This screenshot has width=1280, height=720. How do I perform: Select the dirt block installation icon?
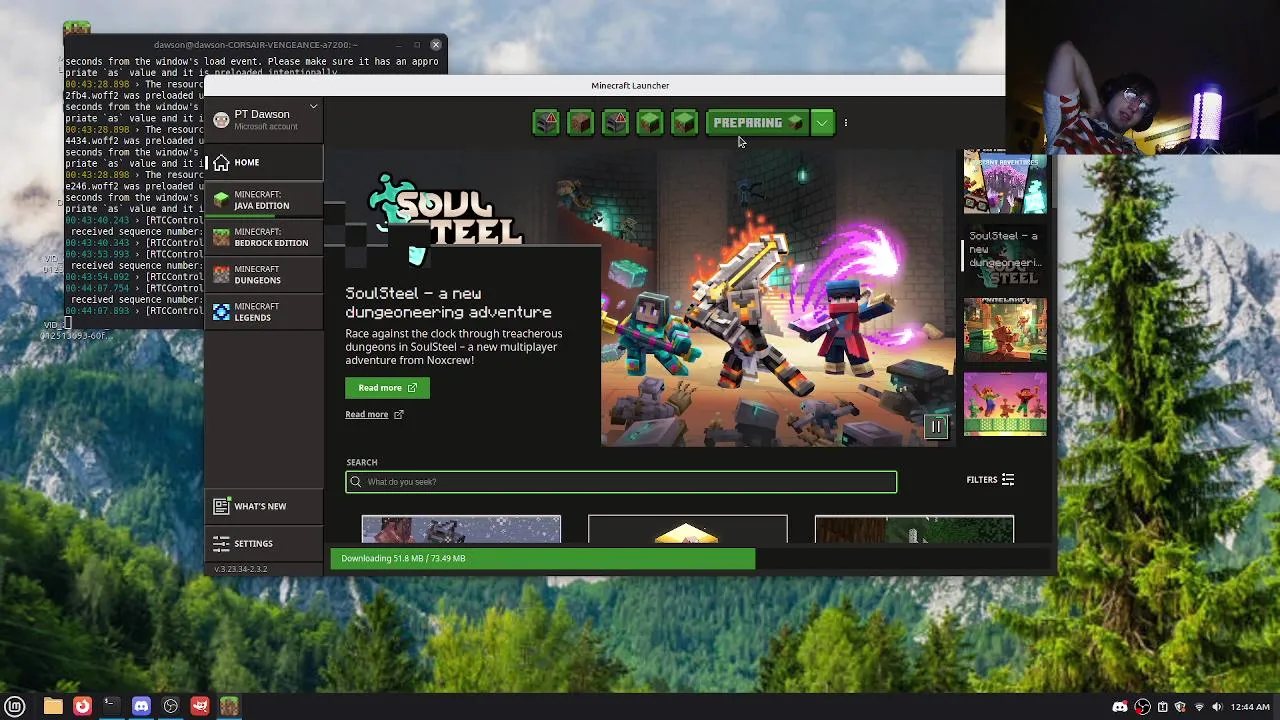pyautogui.click(x=580, y=123)
